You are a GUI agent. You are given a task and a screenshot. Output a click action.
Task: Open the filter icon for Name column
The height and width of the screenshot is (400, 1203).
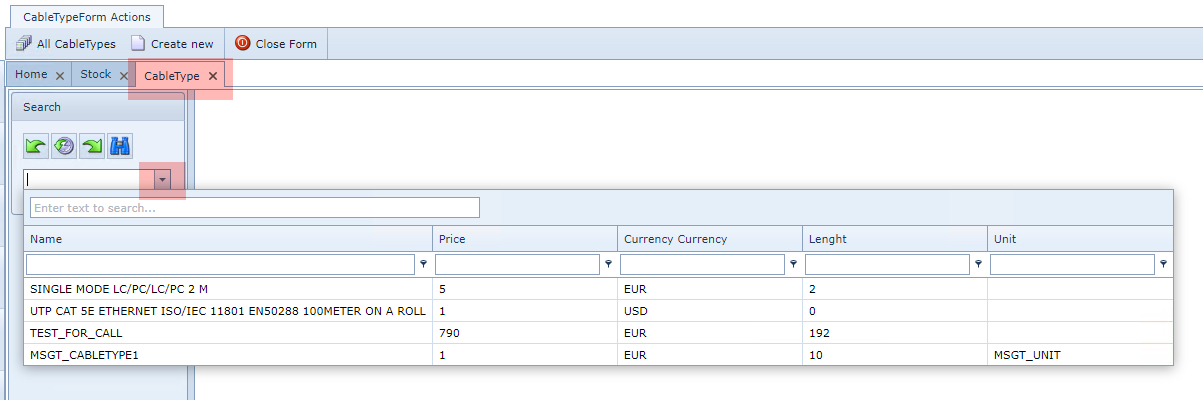point(424,265)
